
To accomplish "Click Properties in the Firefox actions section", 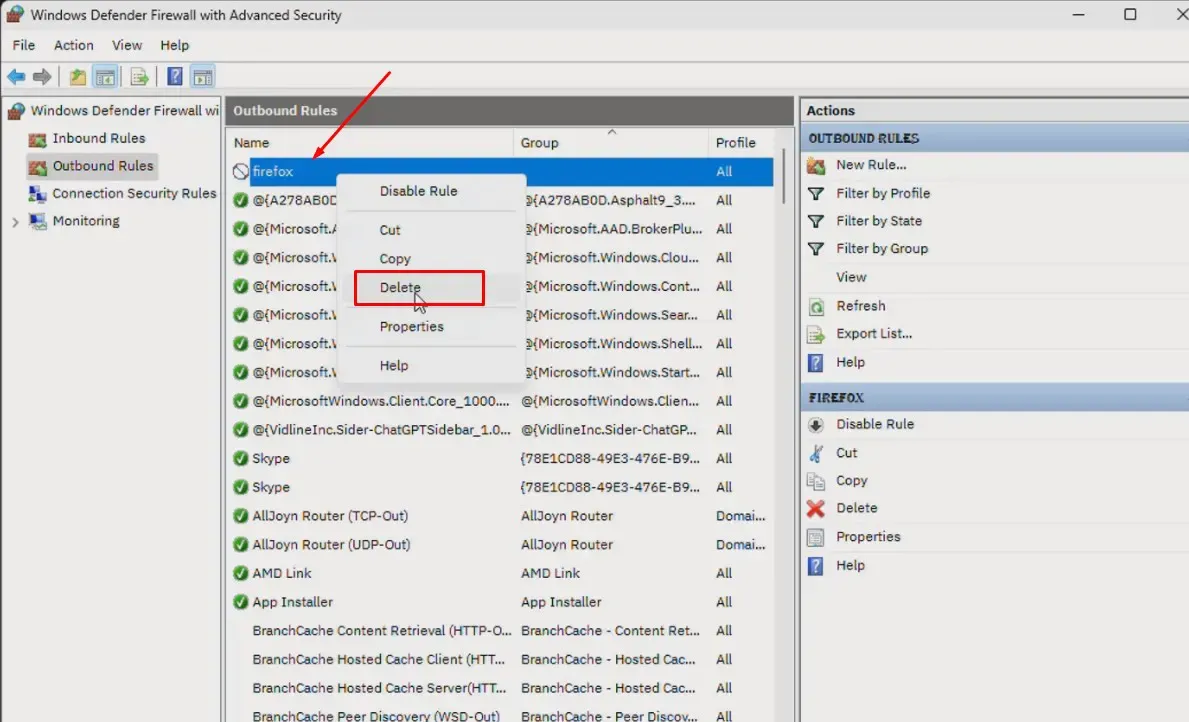I will pyautogui.click(x=868, y=537).
